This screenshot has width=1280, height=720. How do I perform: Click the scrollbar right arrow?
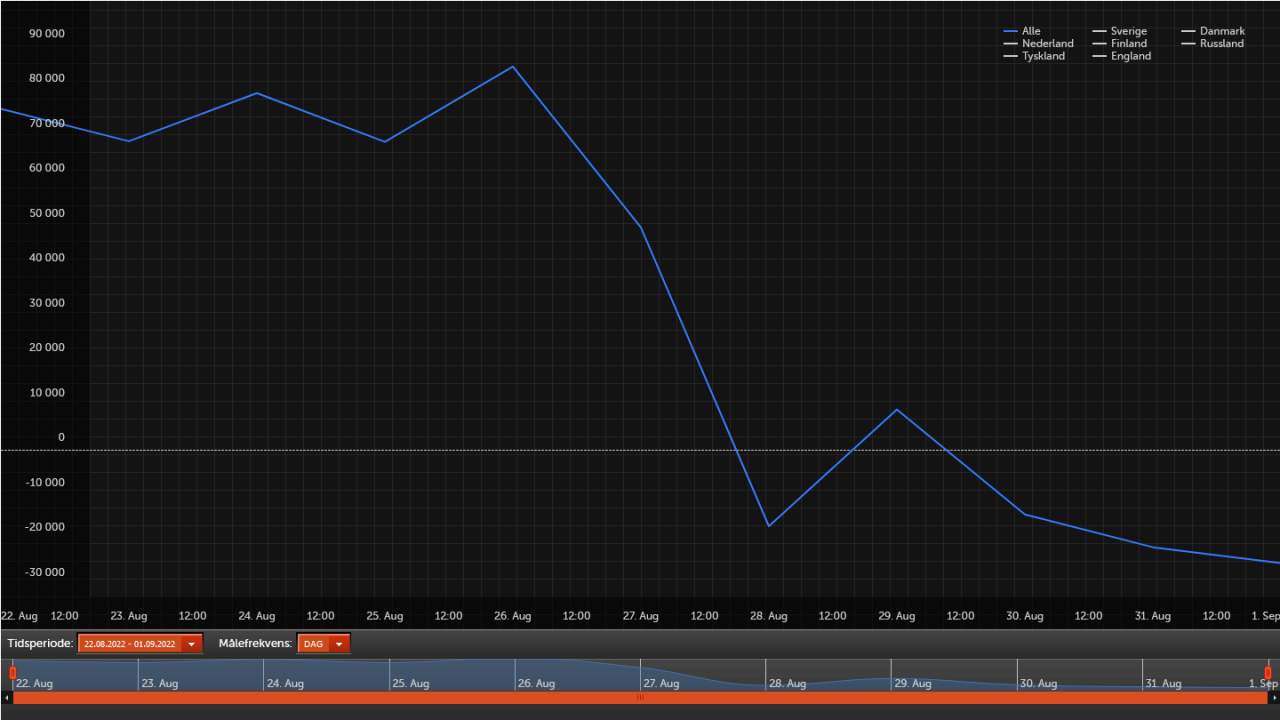coord(1274,697)
